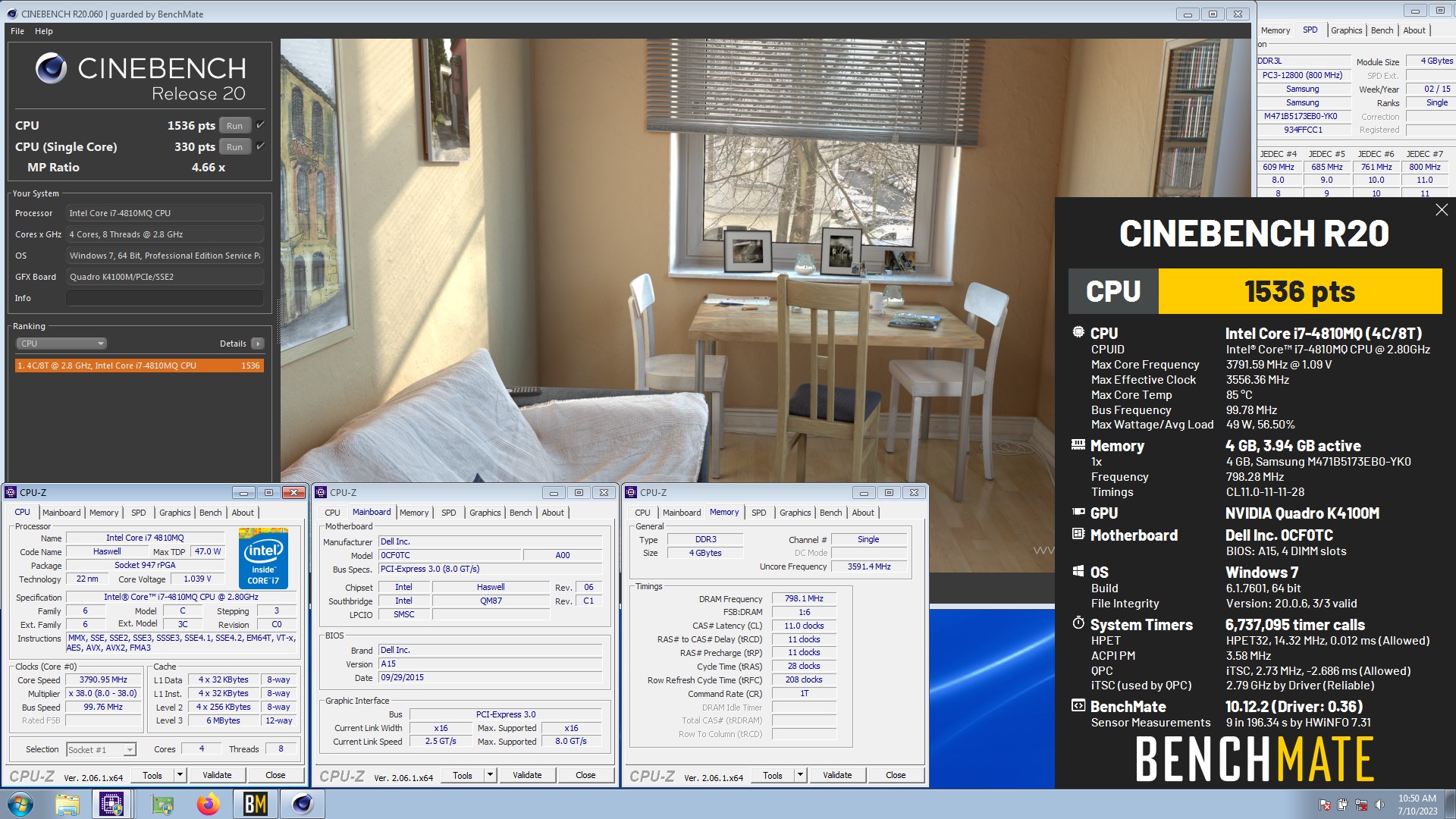This screenshot has width=1456, height=819.
Task: Switch to CPU-Z from its taskbar icon
Action: [x=111, y=804]
